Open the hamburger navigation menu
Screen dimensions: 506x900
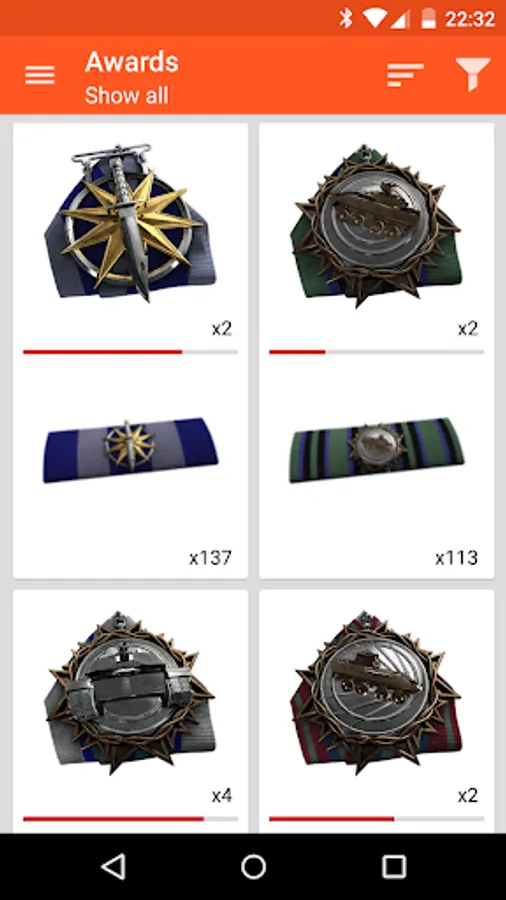tap(40, 75)
